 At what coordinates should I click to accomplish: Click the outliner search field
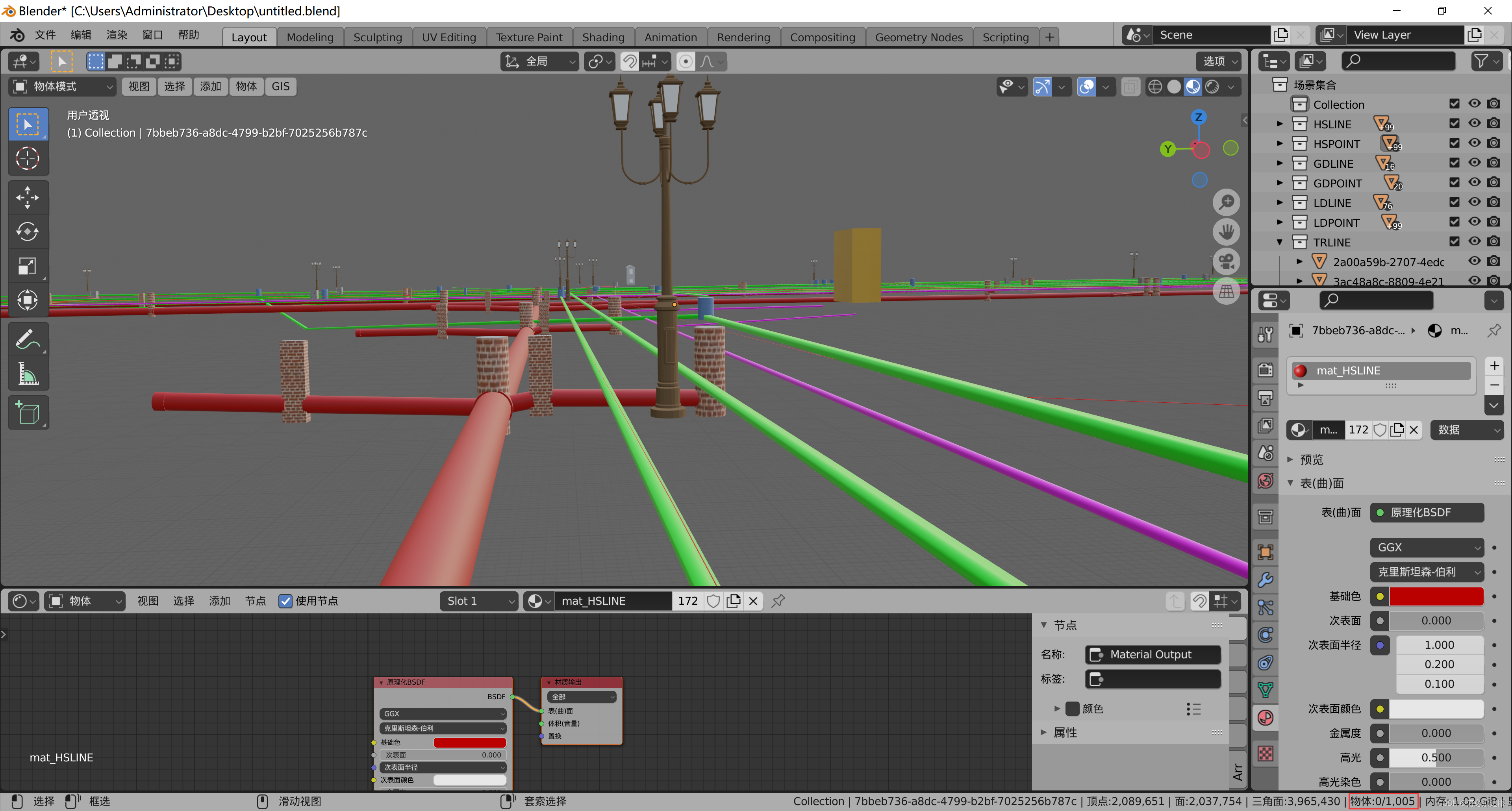[1398, 61]
